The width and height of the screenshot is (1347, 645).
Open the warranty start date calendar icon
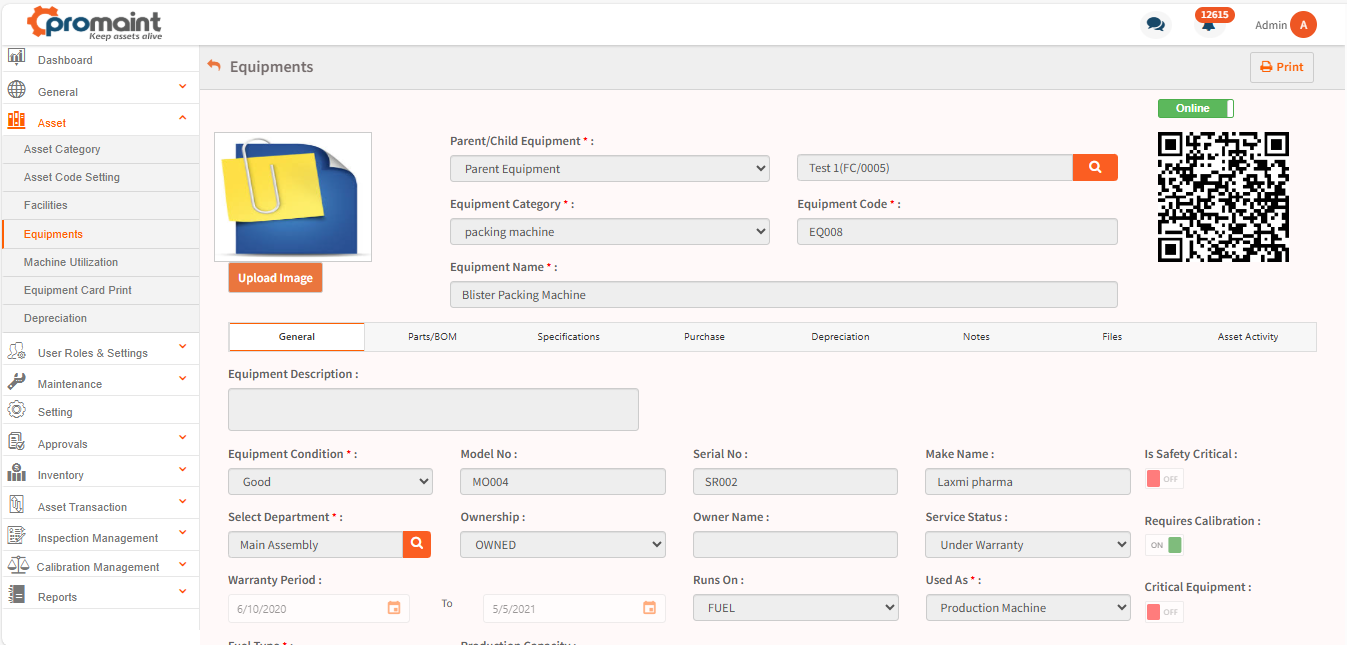click(x=394, y=608)
